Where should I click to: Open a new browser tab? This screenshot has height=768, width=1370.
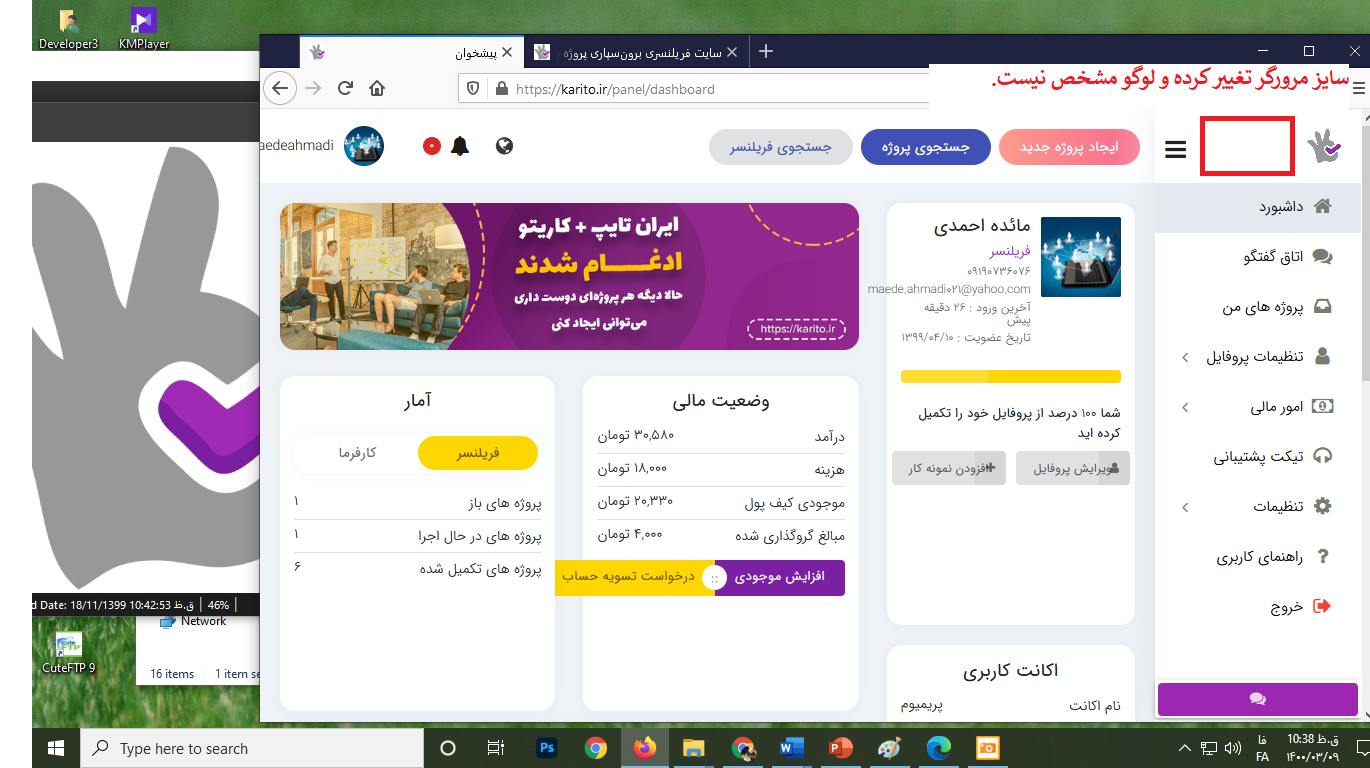[x=766, y=52]
